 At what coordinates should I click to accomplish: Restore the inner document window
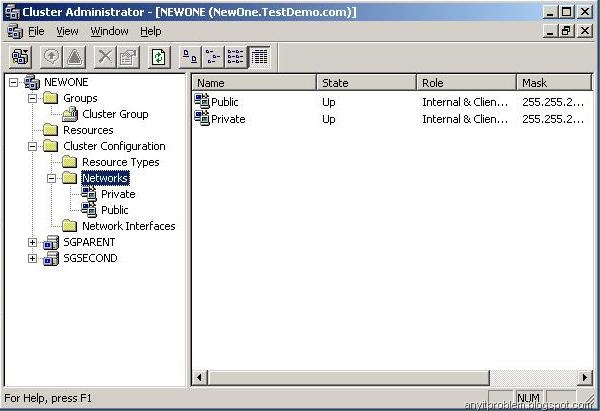coord(567,31)
